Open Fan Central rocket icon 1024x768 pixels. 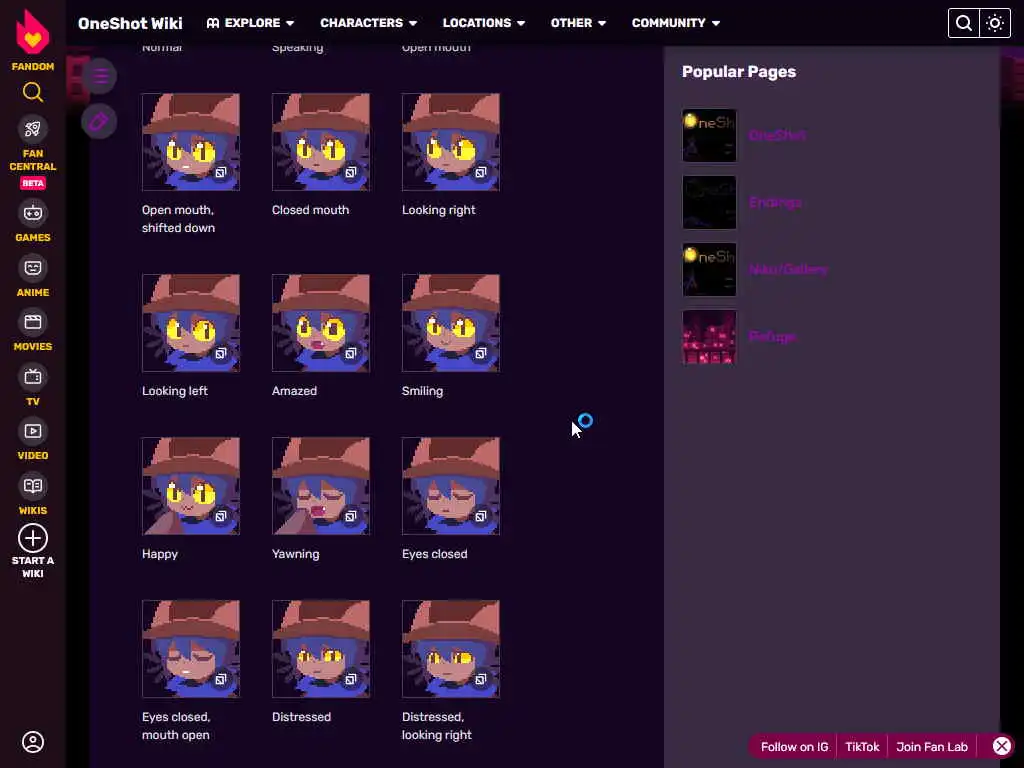tap(33, 129)
